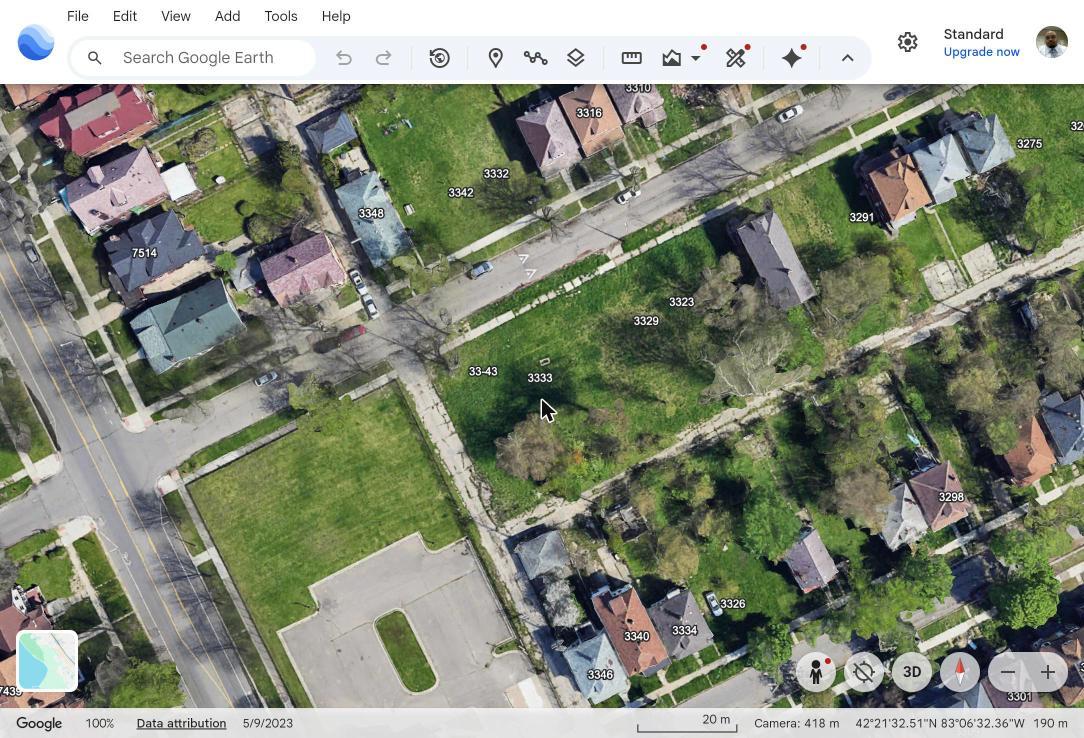Viewport: 1084px width, 738px height.
Task: Click the terrain analysis mountain icon
Action: pyautogui.click(x=671, y=58)
